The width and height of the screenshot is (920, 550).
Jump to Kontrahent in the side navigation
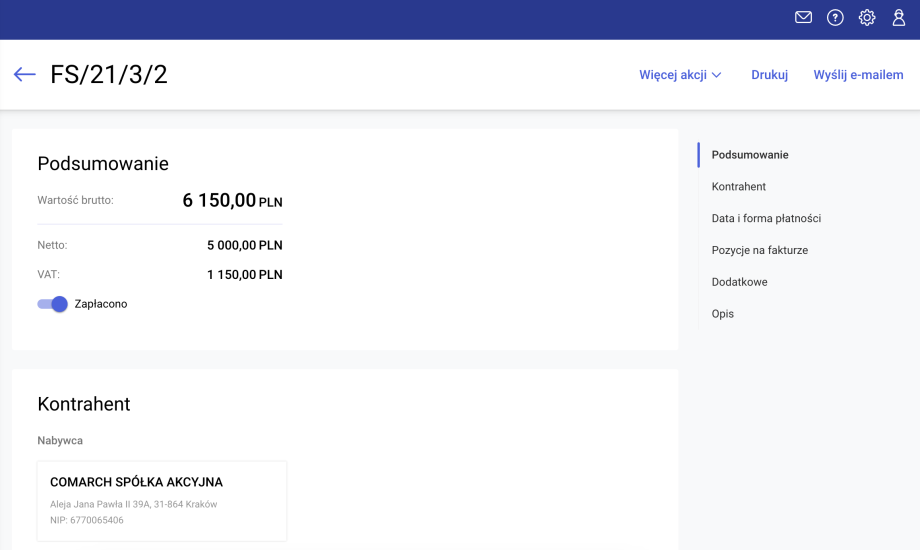coord(739,187)
